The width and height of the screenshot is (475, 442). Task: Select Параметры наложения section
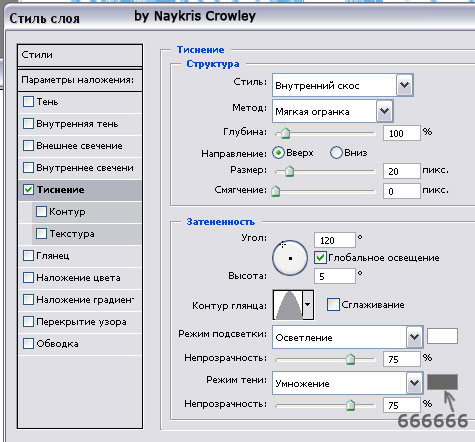pyautogui.click(x=80, y=80)
